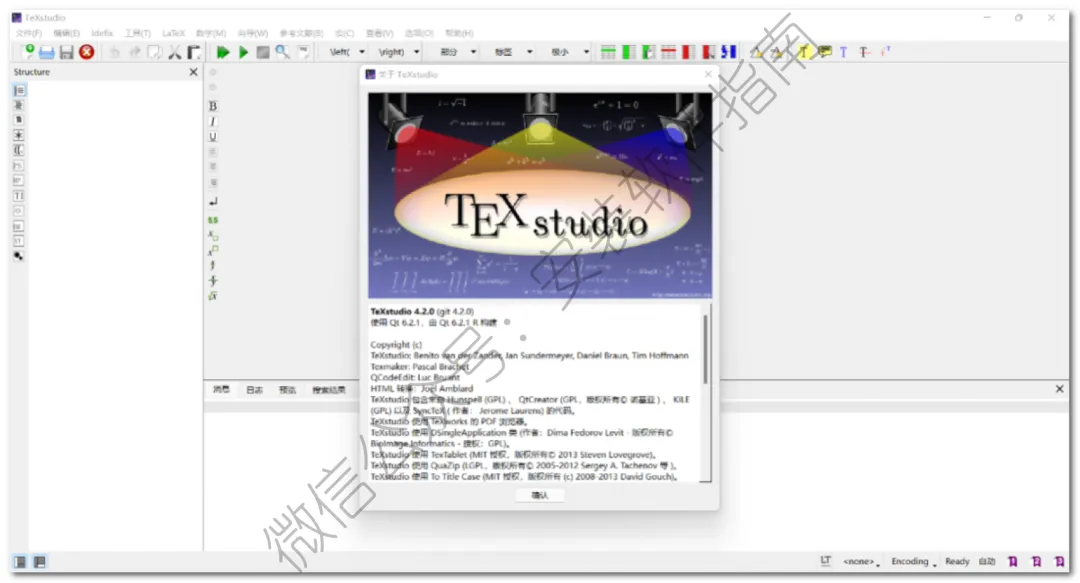Click the TeXstudio splash logo image
This screenshot has width=1080, height=583.
540,196
